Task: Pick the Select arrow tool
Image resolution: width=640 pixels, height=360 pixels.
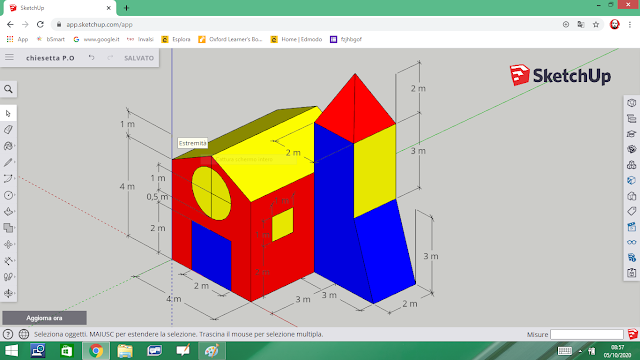Action: coord(8,113)
